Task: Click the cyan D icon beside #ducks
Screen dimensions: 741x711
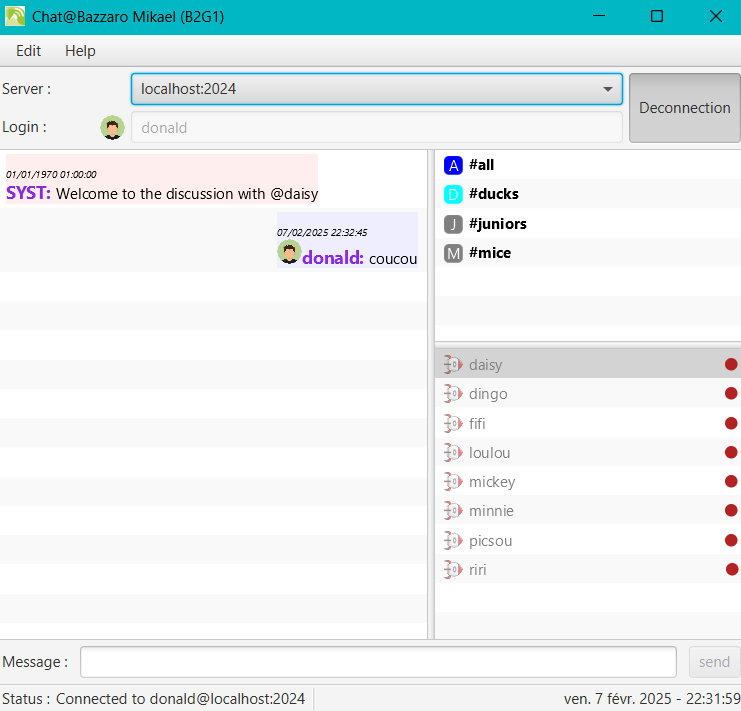Action: tap(453, 194)
